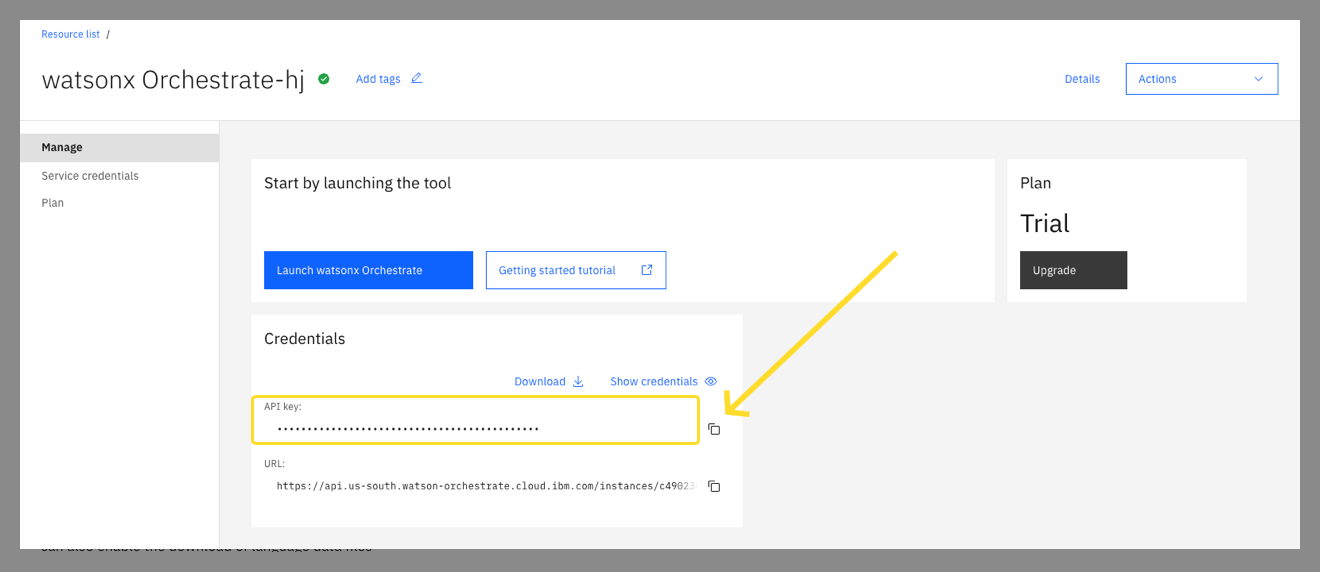Click the masked API key field
The width and height of the screenshot is (1320, 572).
475,420
